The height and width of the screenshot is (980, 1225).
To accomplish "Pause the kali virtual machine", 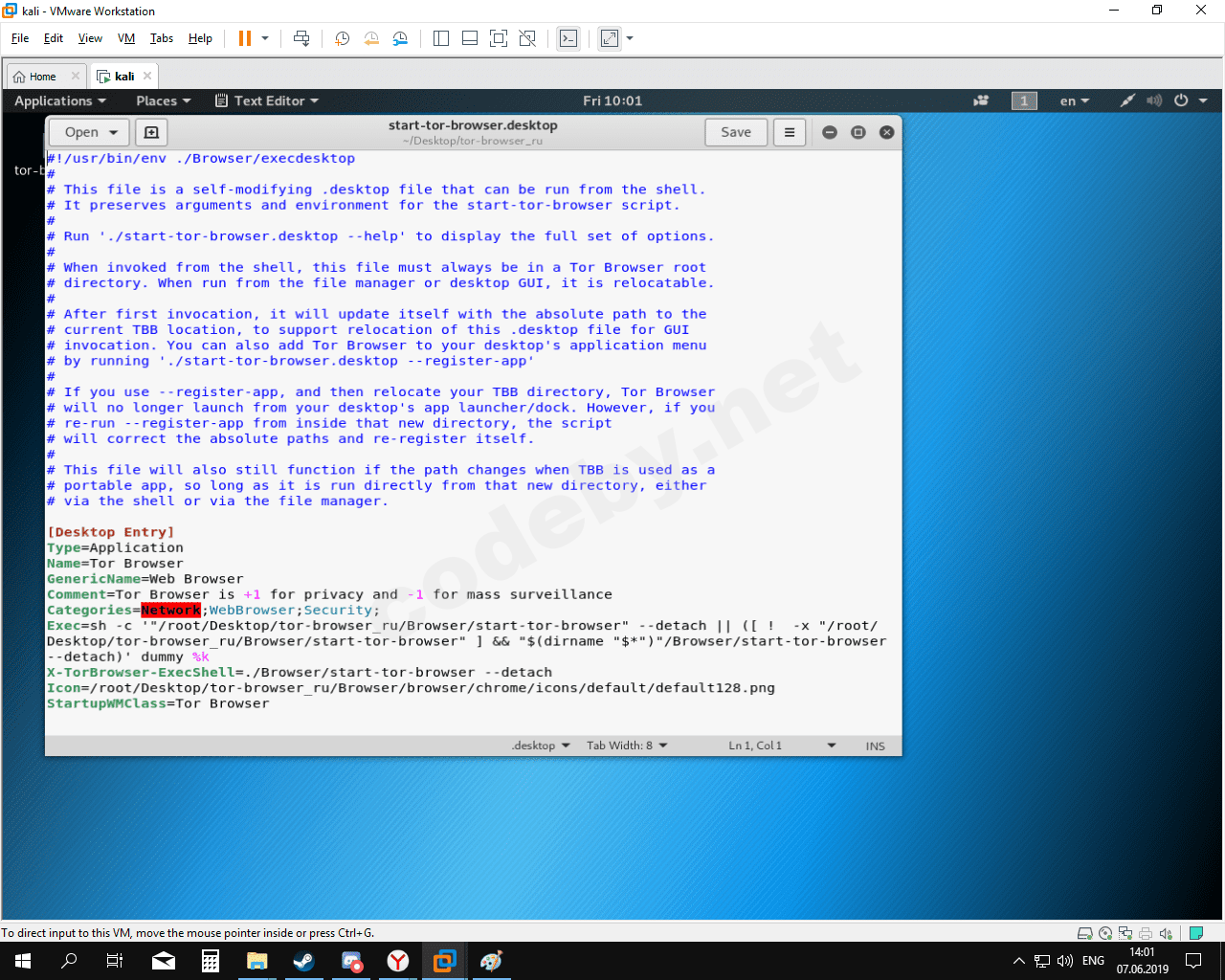I will tap(245, 38).
